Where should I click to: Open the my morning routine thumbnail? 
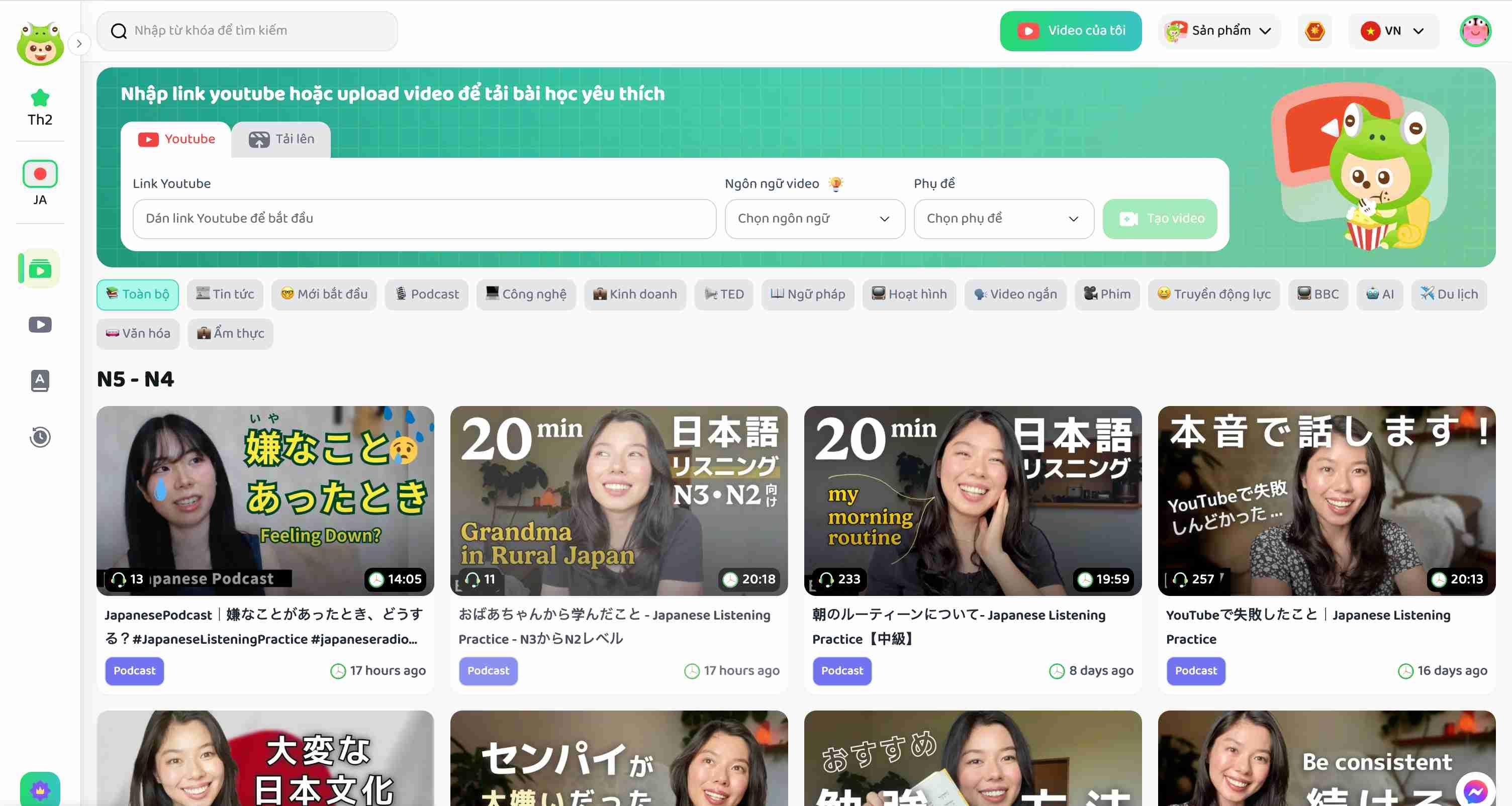[x=973, y=501]
